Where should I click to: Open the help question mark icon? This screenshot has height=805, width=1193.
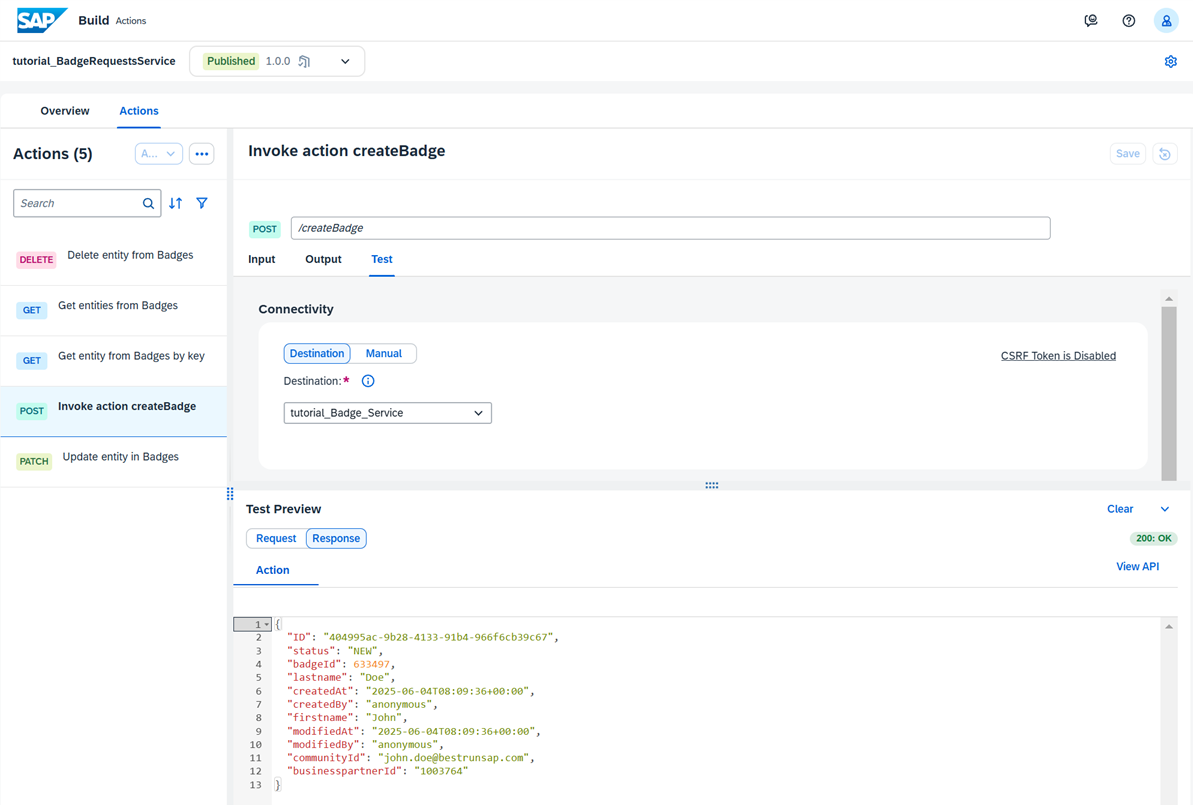(x=1129, y=21)
